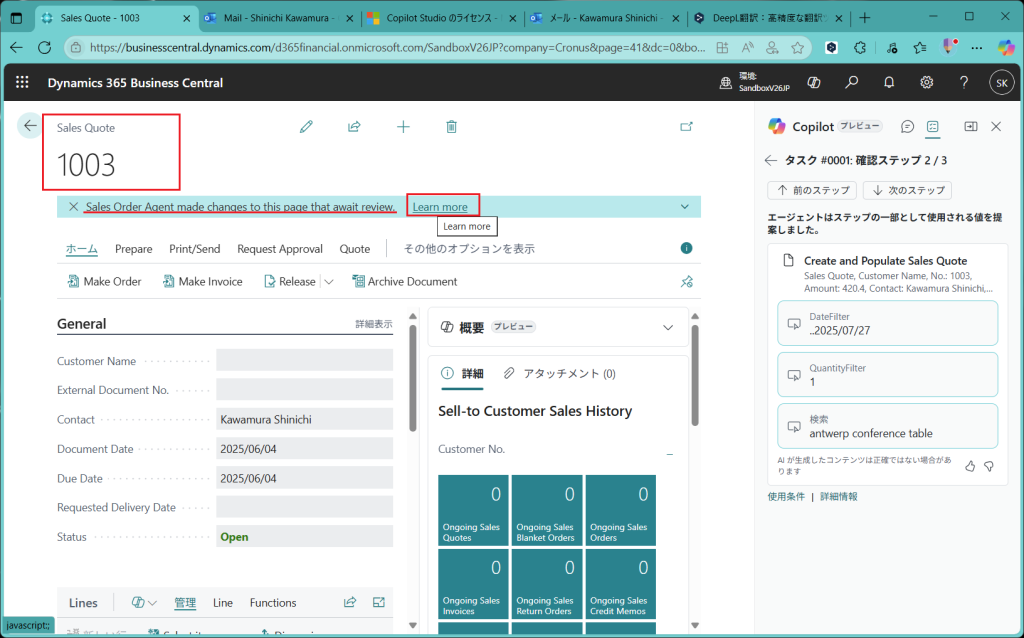This screenshot has height=638, width=1024.
Task: Click the plus icon to create new
Action: click(x=403, y=127)
